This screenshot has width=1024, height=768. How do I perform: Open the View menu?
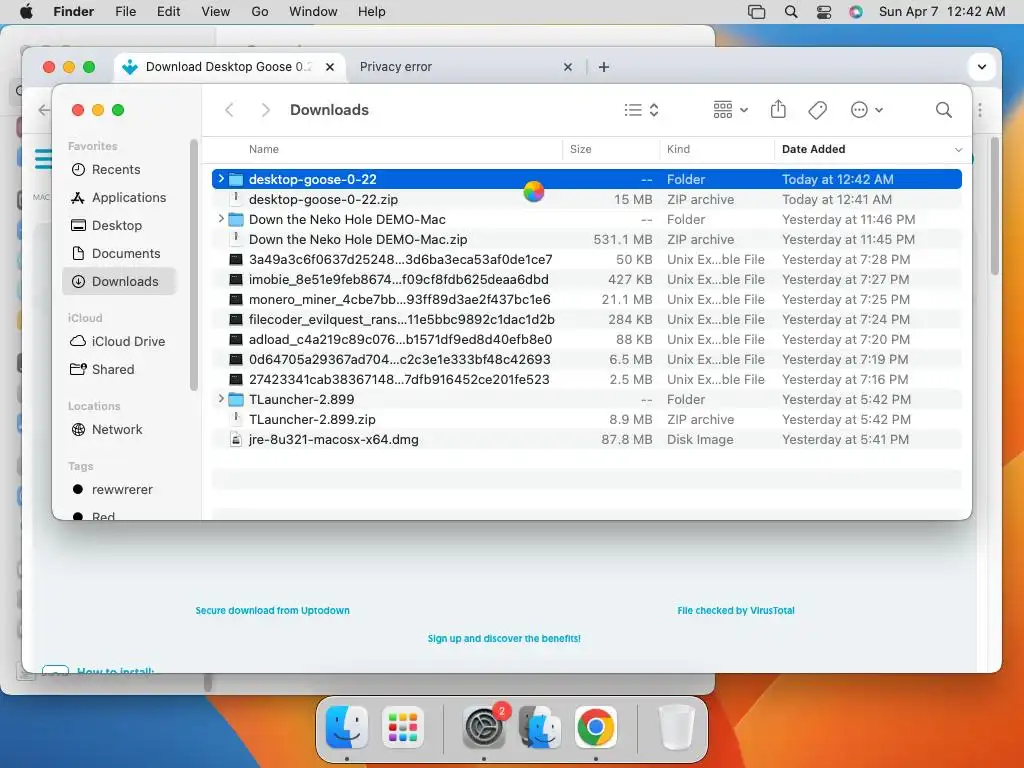pyautogui.click(x=216, y=11)
